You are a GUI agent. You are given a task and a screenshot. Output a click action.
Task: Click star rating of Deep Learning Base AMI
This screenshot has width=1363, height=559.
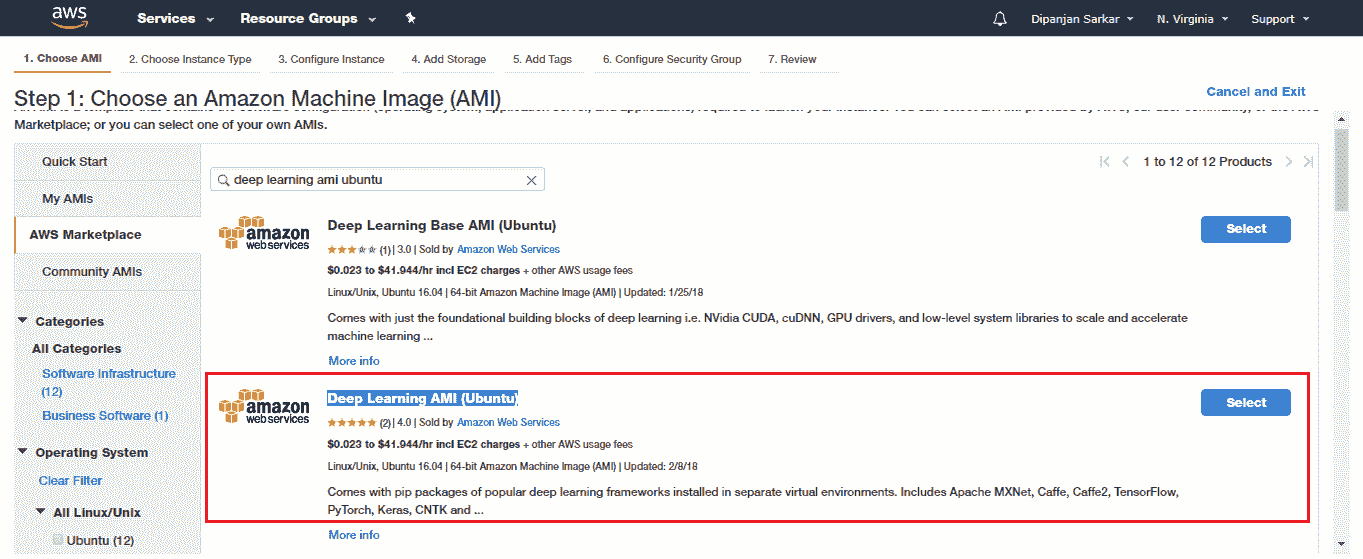pyautogui.click(x=352, y=250)
